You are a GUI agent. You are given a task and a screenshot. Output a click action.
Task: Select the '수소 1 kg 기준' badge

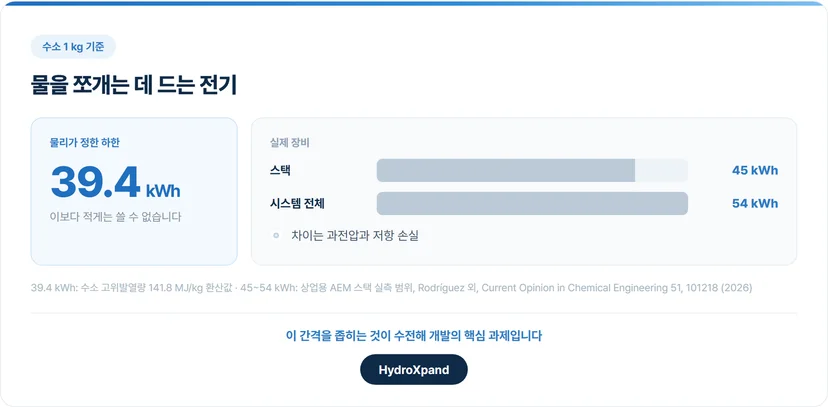click(73, 47)
